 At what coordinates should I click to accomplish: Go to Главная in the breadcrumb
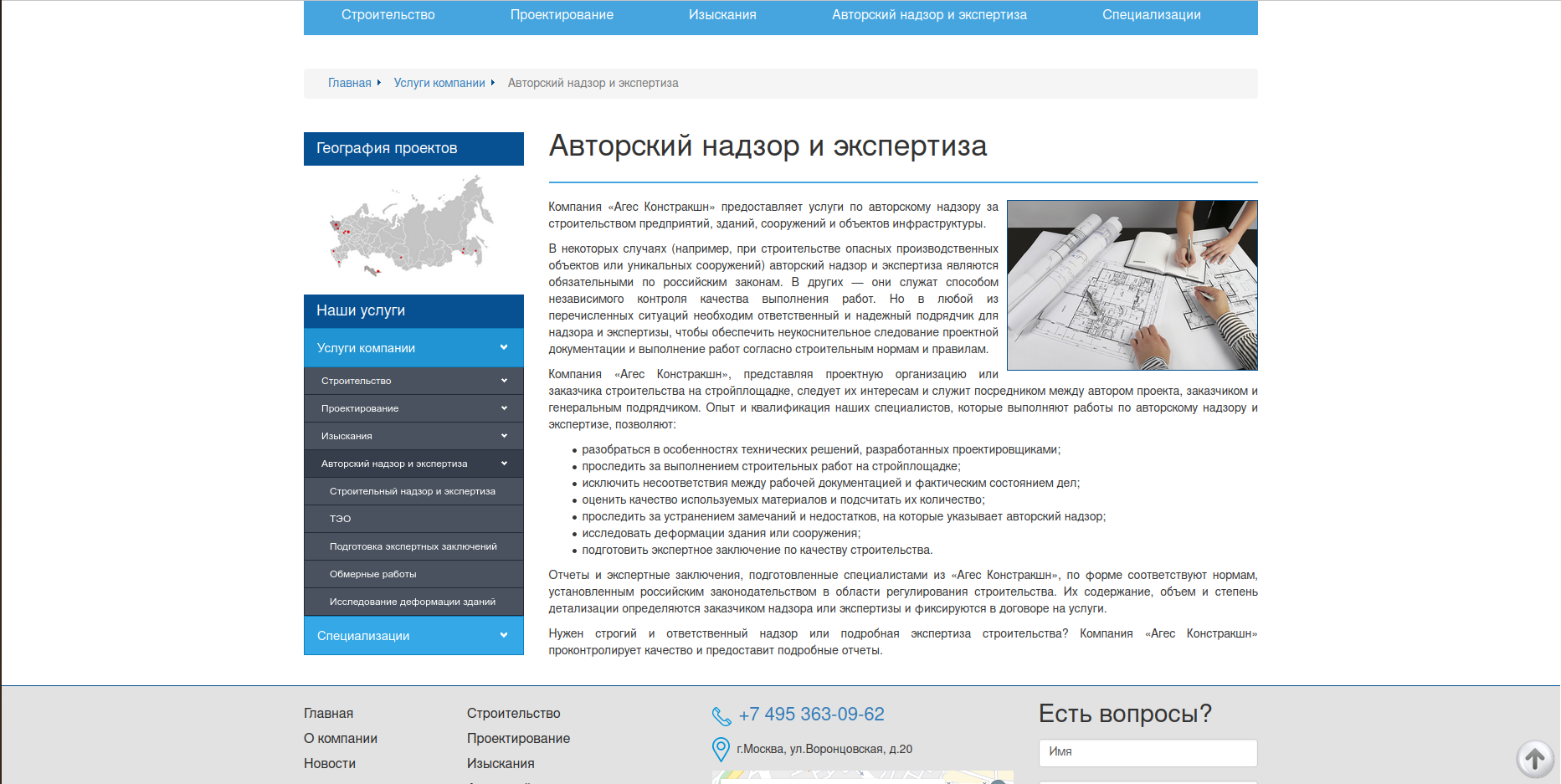(350, 83)
